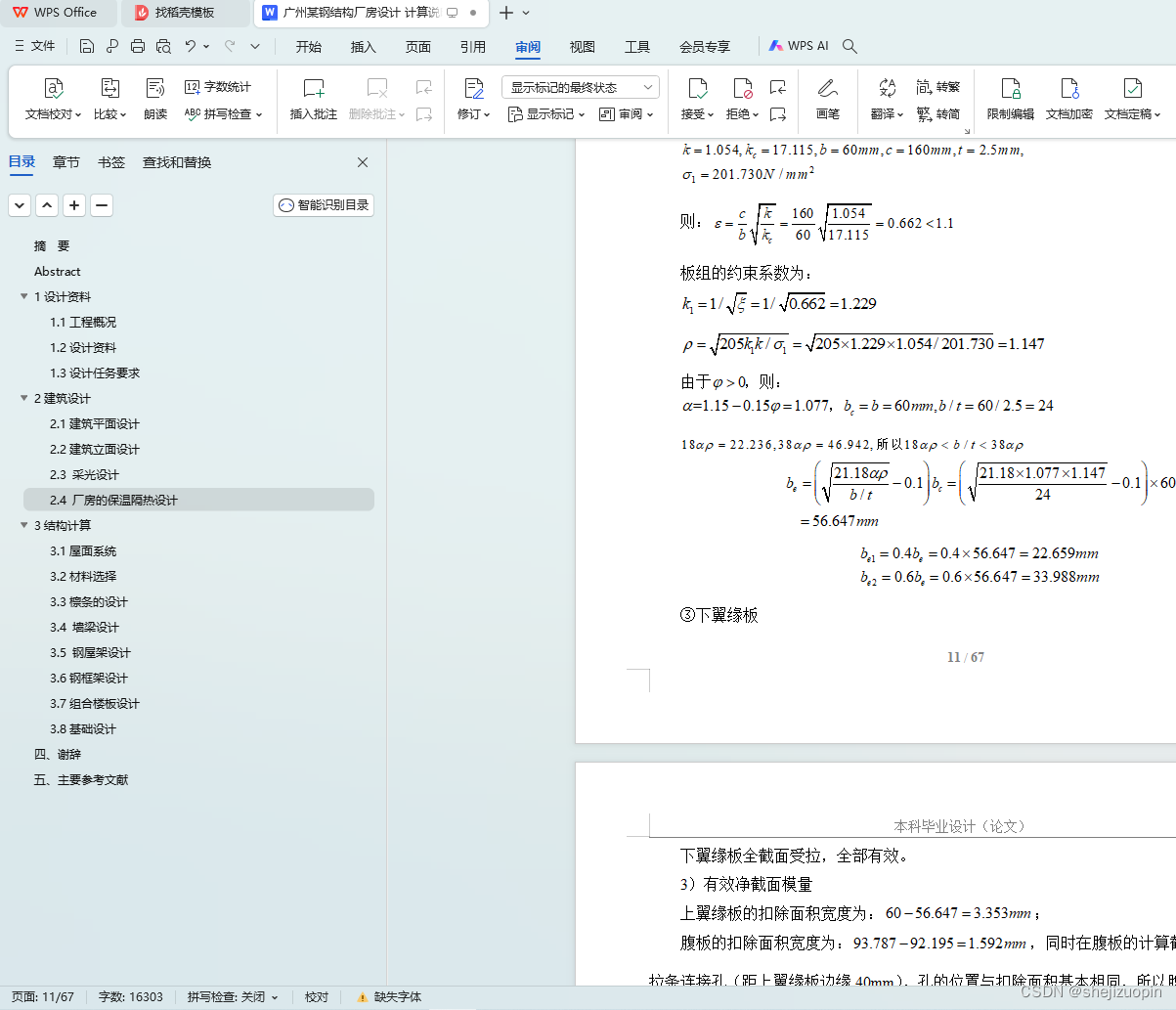
Task: Collapse the '3 结构计算' outline section
Action: (x=24, y=525)
